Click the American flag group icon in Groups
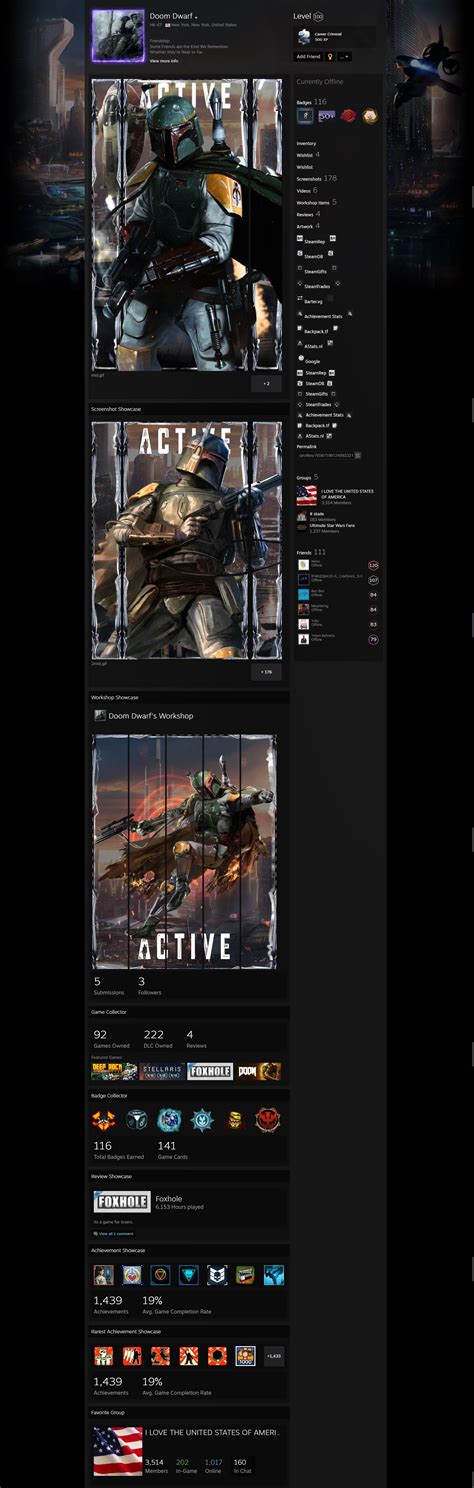 [307, 497]
